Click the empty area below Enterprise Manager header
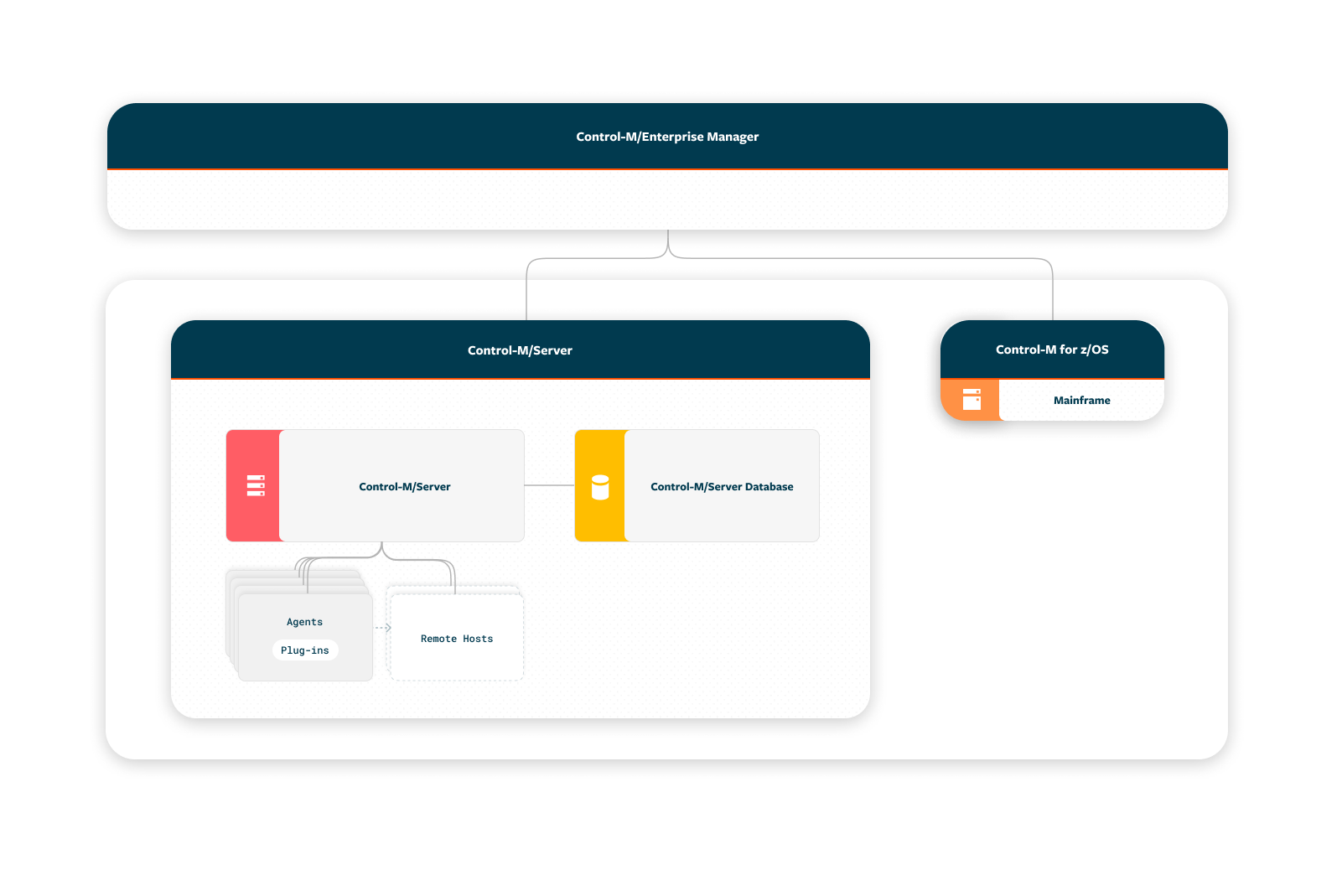 667,200
